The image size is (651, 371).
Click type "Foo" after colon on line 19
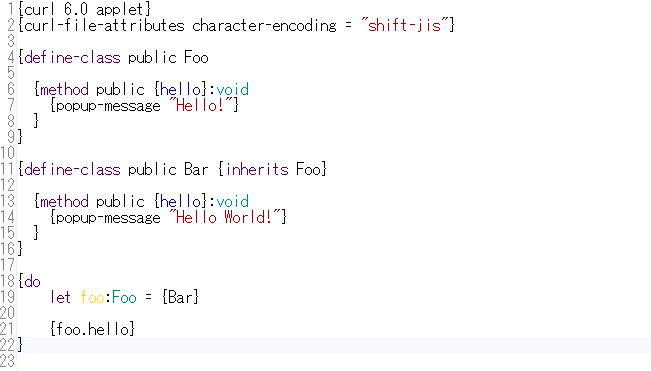(x=124, y=297)
